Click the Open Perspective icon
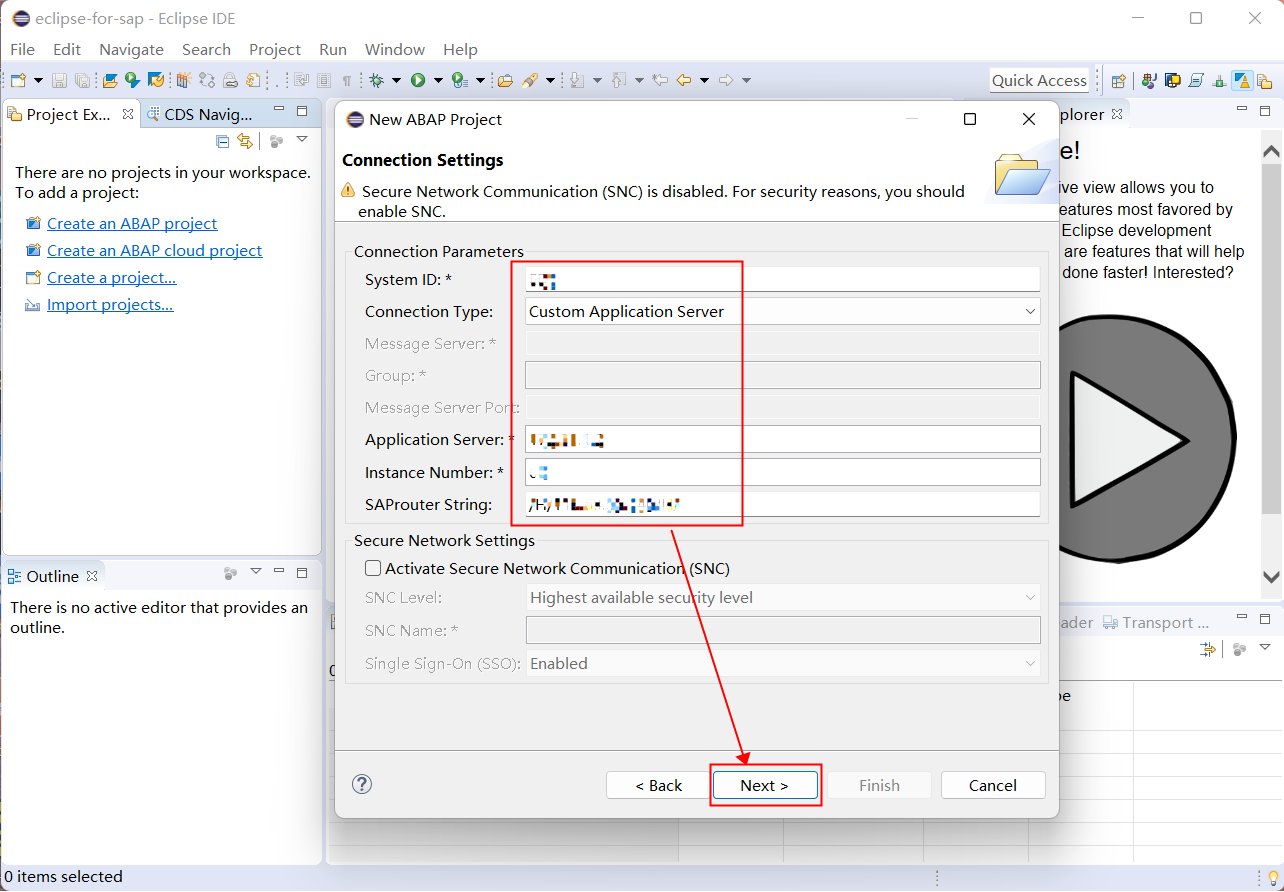The height and width of the screenshot is (892, 1284). [x=1119, y=81]
